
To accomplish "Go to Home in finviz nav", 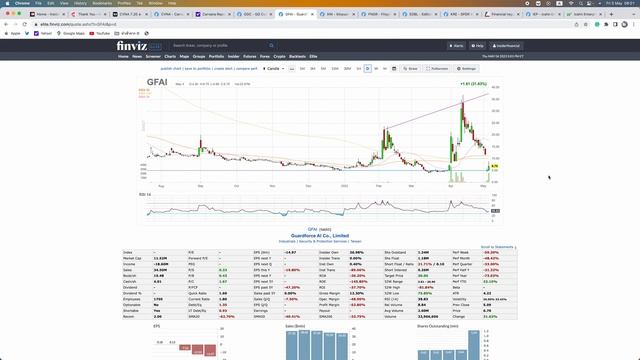I will tap(123, 56).
